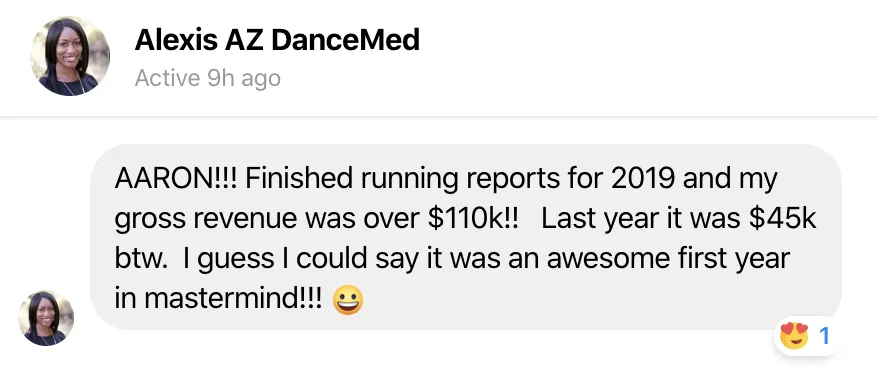The image size is (878, 380).
Task: Click the grinning face emoji in the message
Action: (x=348, y=301)
